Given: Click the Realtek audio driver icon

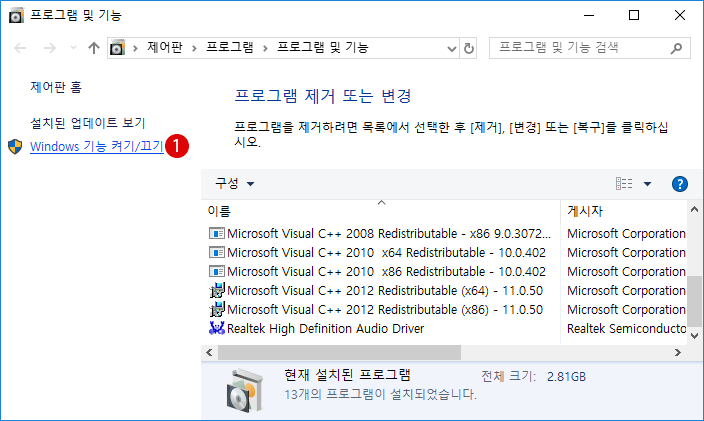Looking at the screenshot, I should point(217,328).
